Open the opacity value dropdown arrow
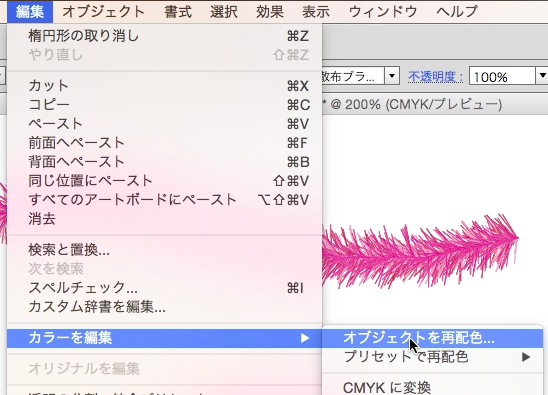 [x=542, y=76]
